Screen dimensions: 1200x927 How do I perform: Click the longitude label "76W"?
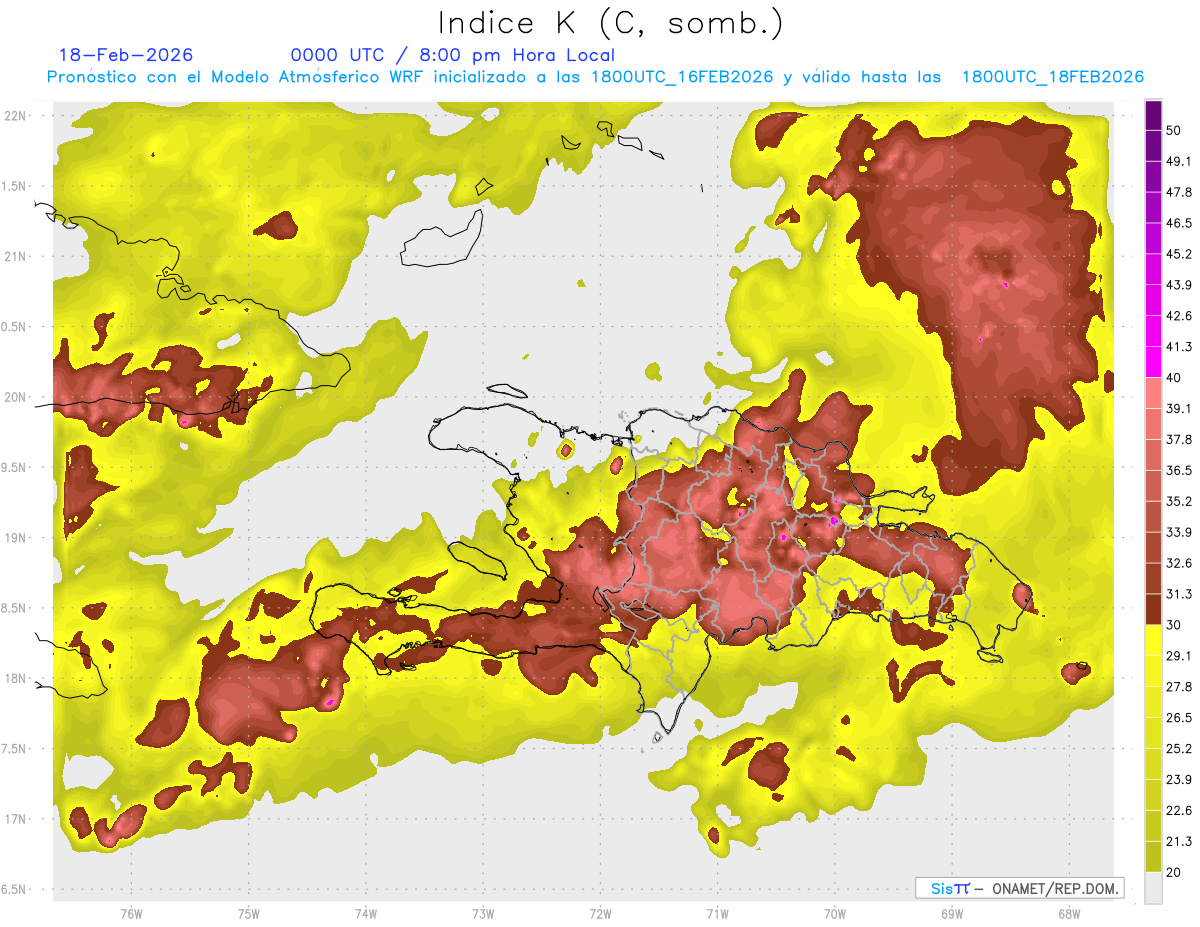(x=131, y=914)
